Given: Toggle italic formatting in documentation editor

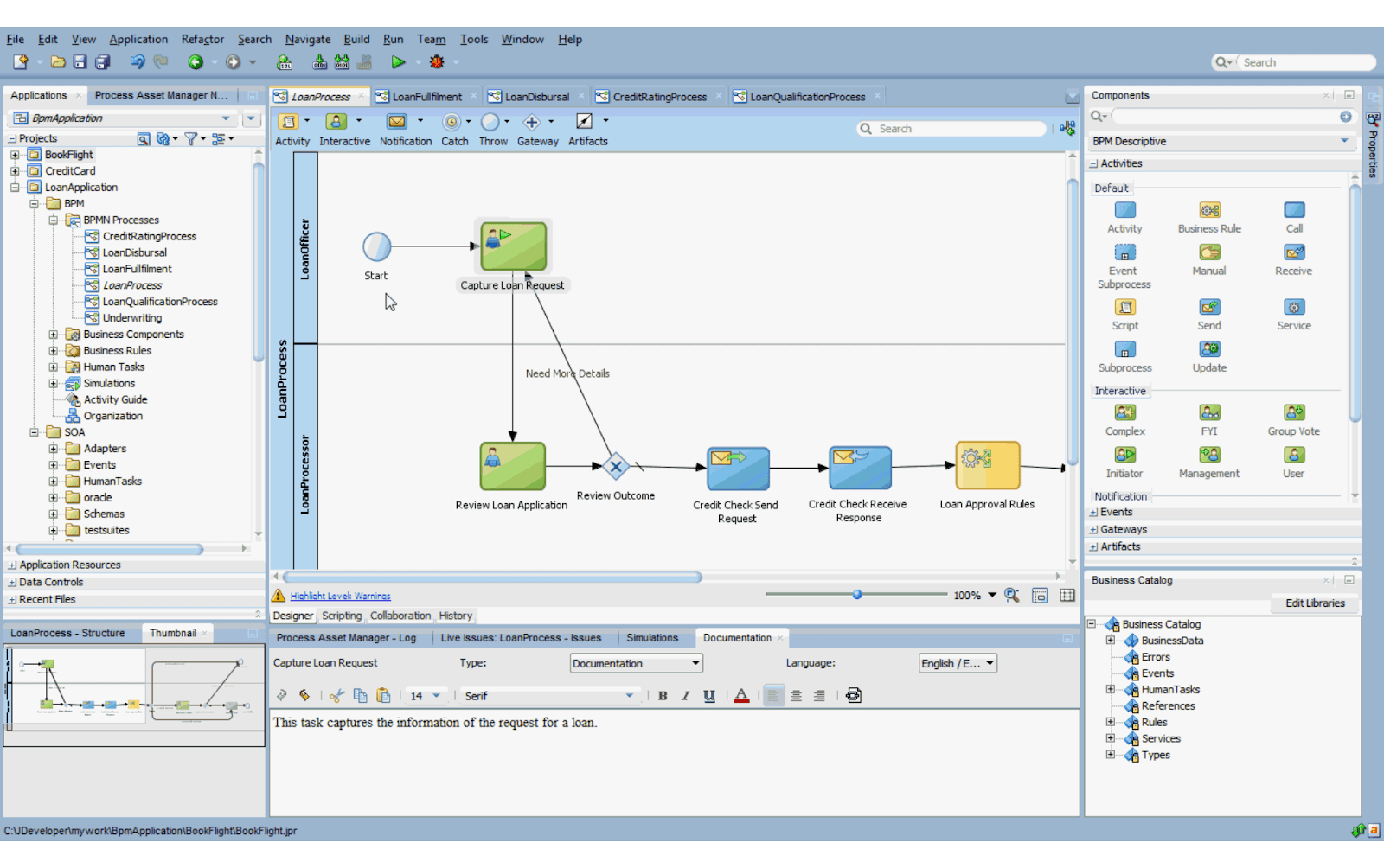Looking at the screenshot, I should click(686, 696).
